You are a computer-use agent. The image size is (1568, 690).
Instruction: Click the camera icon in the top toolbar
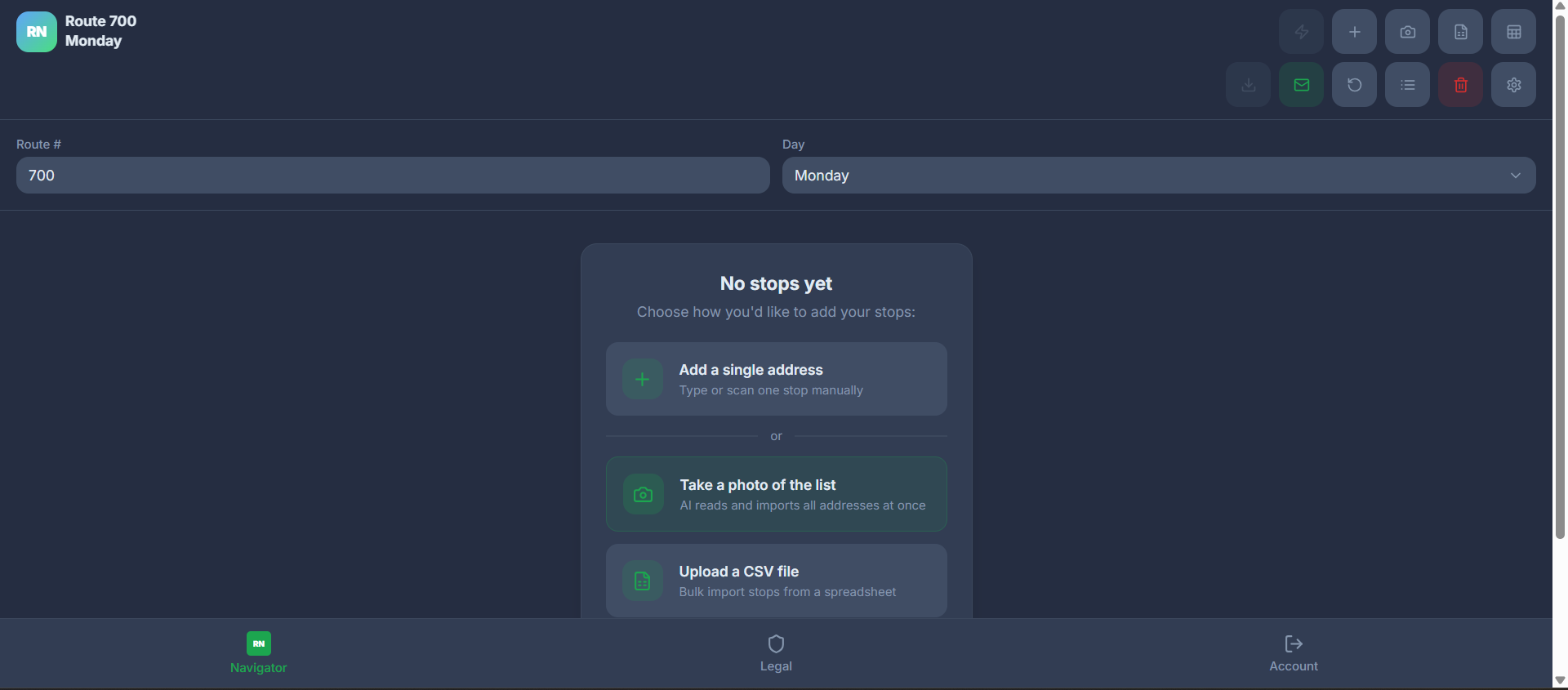pyautogui.click(x=1407, y=32)
